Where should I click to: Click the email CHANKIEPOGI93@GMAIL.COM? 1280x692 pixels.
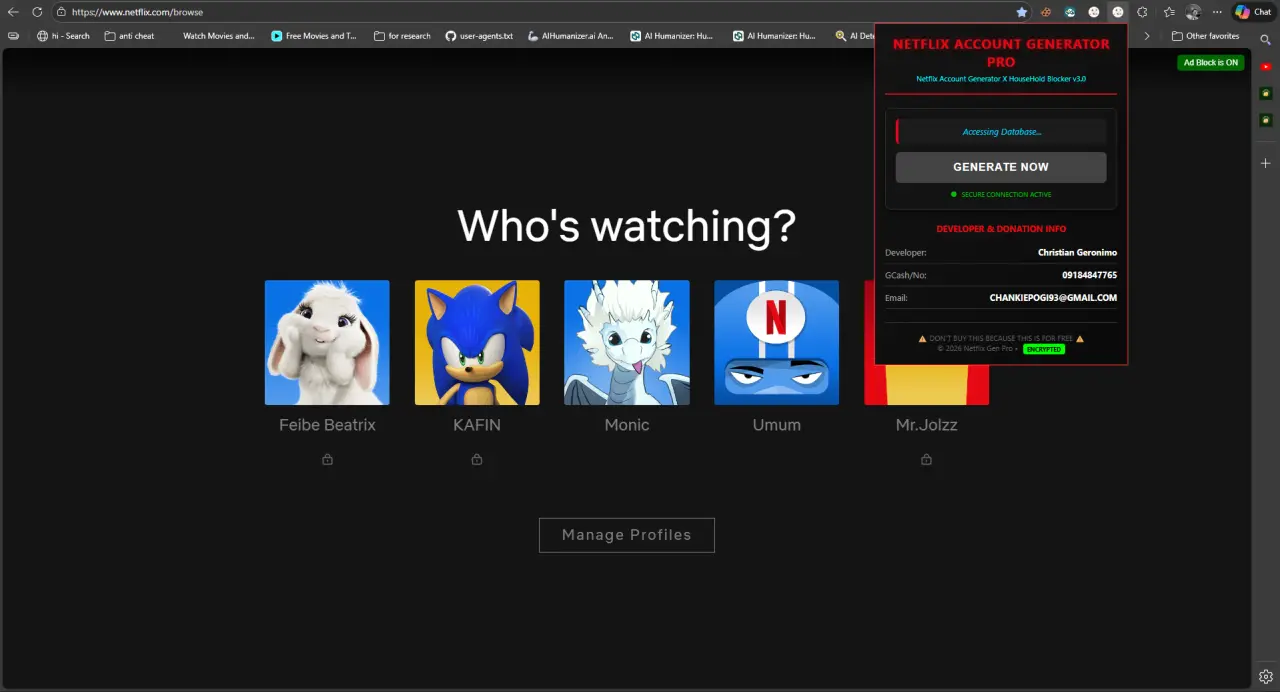pyautogui.click(x=1053, y=298)
